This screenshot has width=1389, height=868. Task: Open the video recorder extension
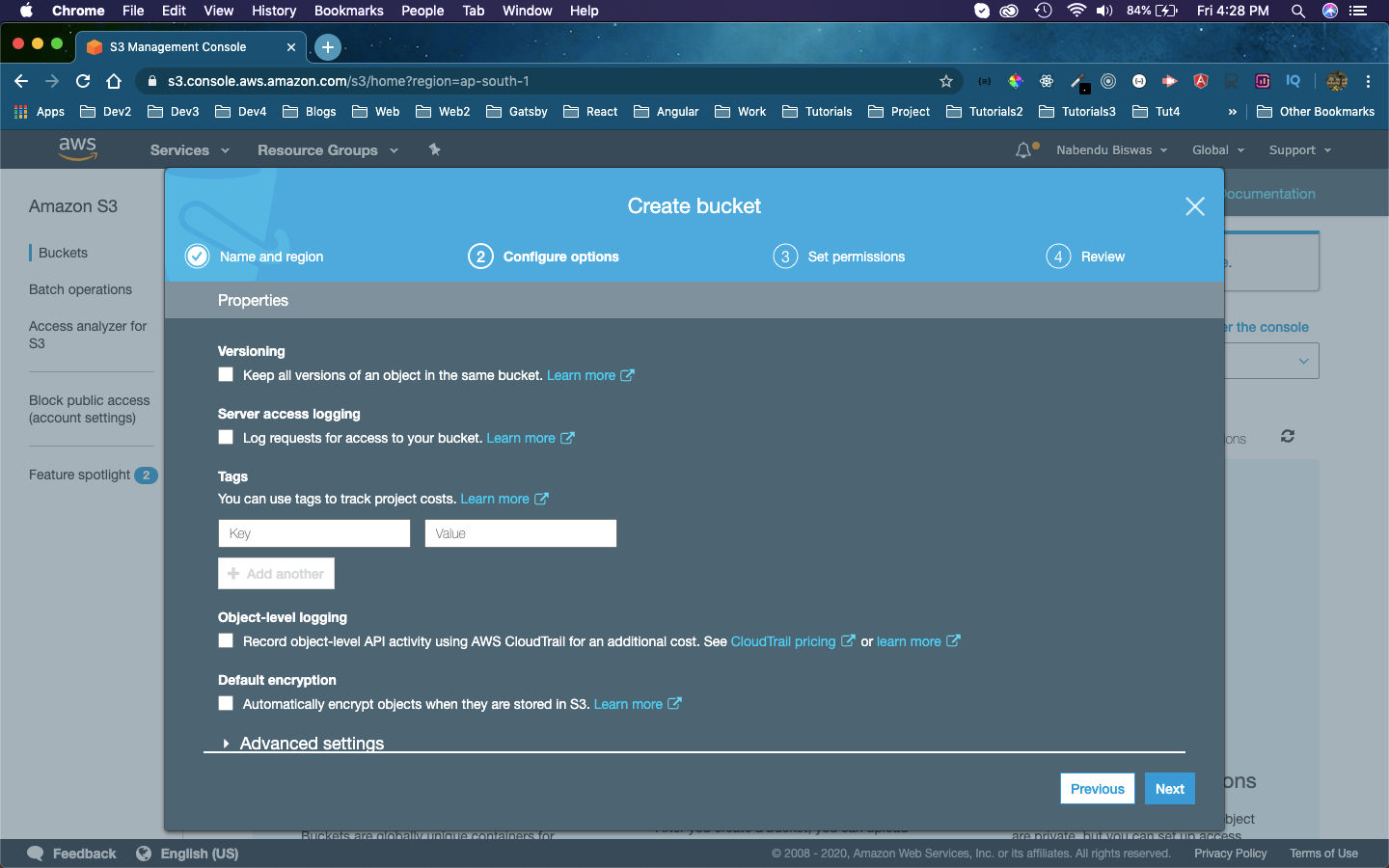1169,81
